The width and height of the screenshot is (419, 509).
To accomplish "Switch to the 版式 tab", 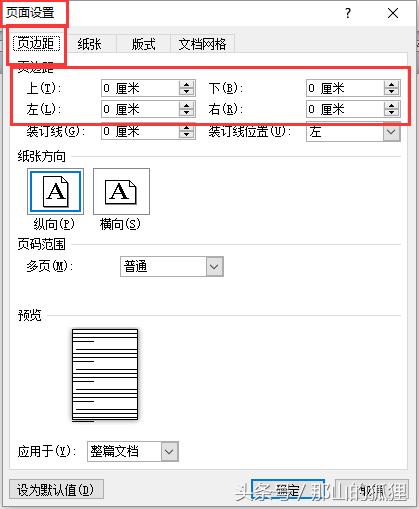I will click(x=143, y=44).
